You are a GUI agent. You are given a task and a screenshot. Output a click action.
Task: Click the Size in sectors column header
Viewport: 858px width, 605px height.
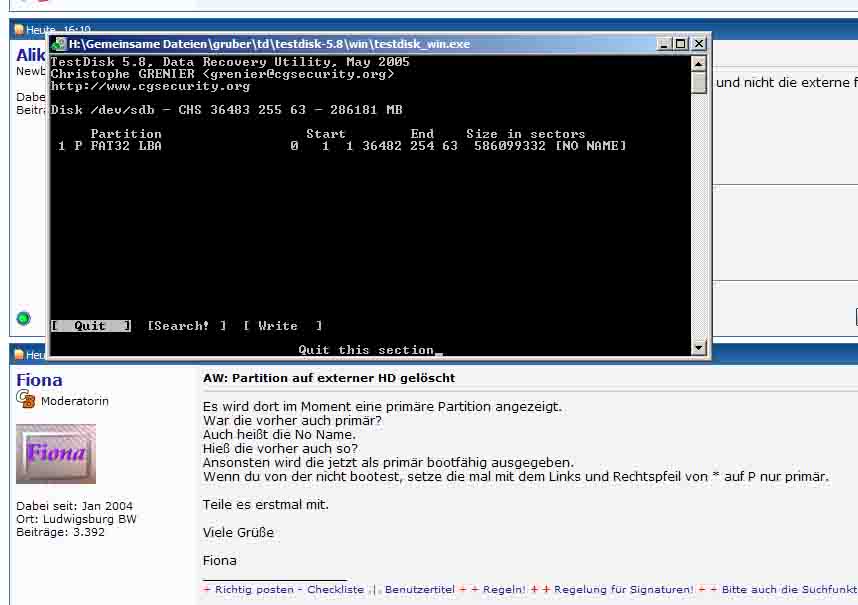click(x=526, y=134)
